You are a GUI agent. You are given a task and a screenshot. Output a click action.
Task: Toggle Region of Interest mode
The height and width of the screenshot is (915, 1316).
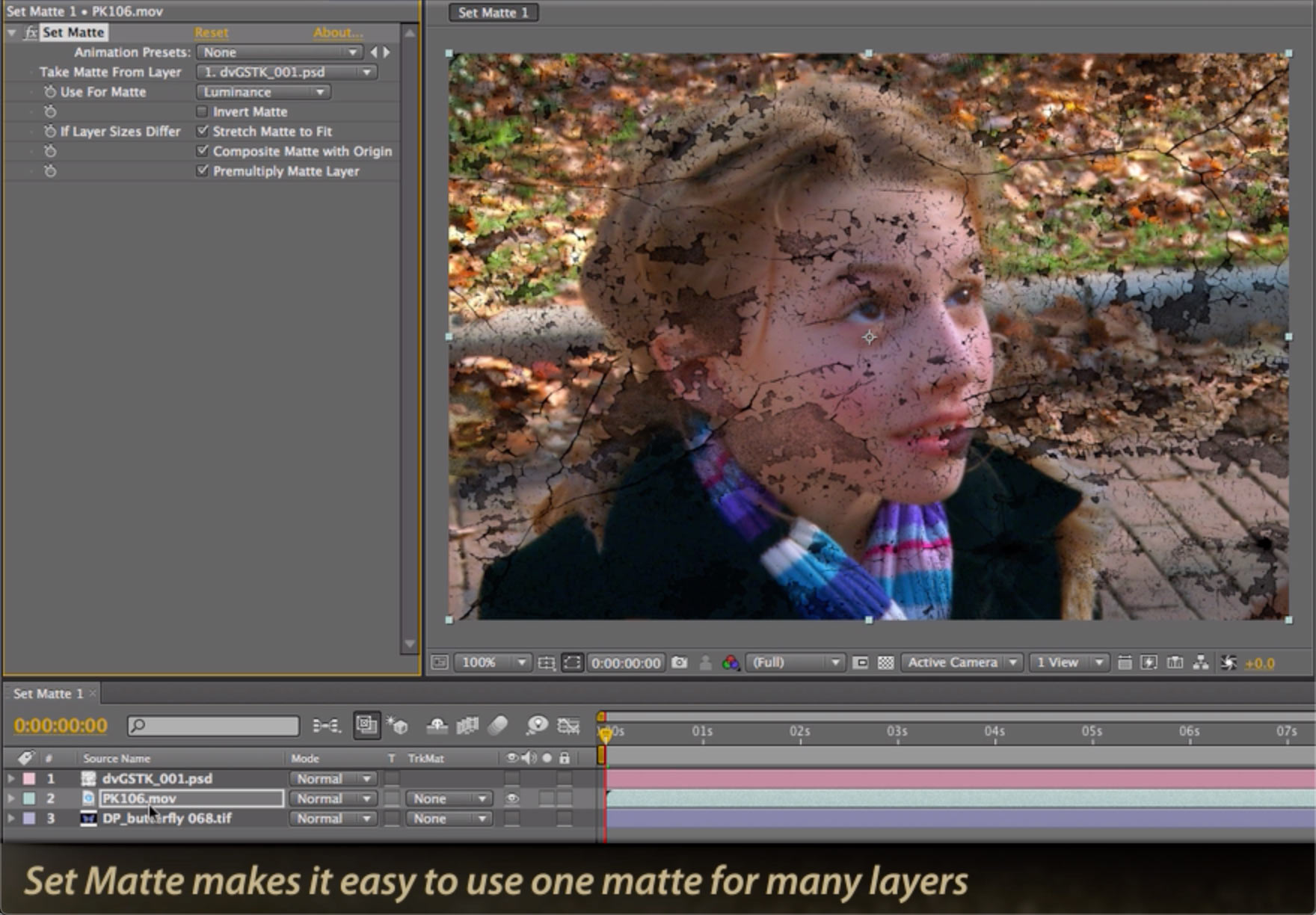coord(571,662)
